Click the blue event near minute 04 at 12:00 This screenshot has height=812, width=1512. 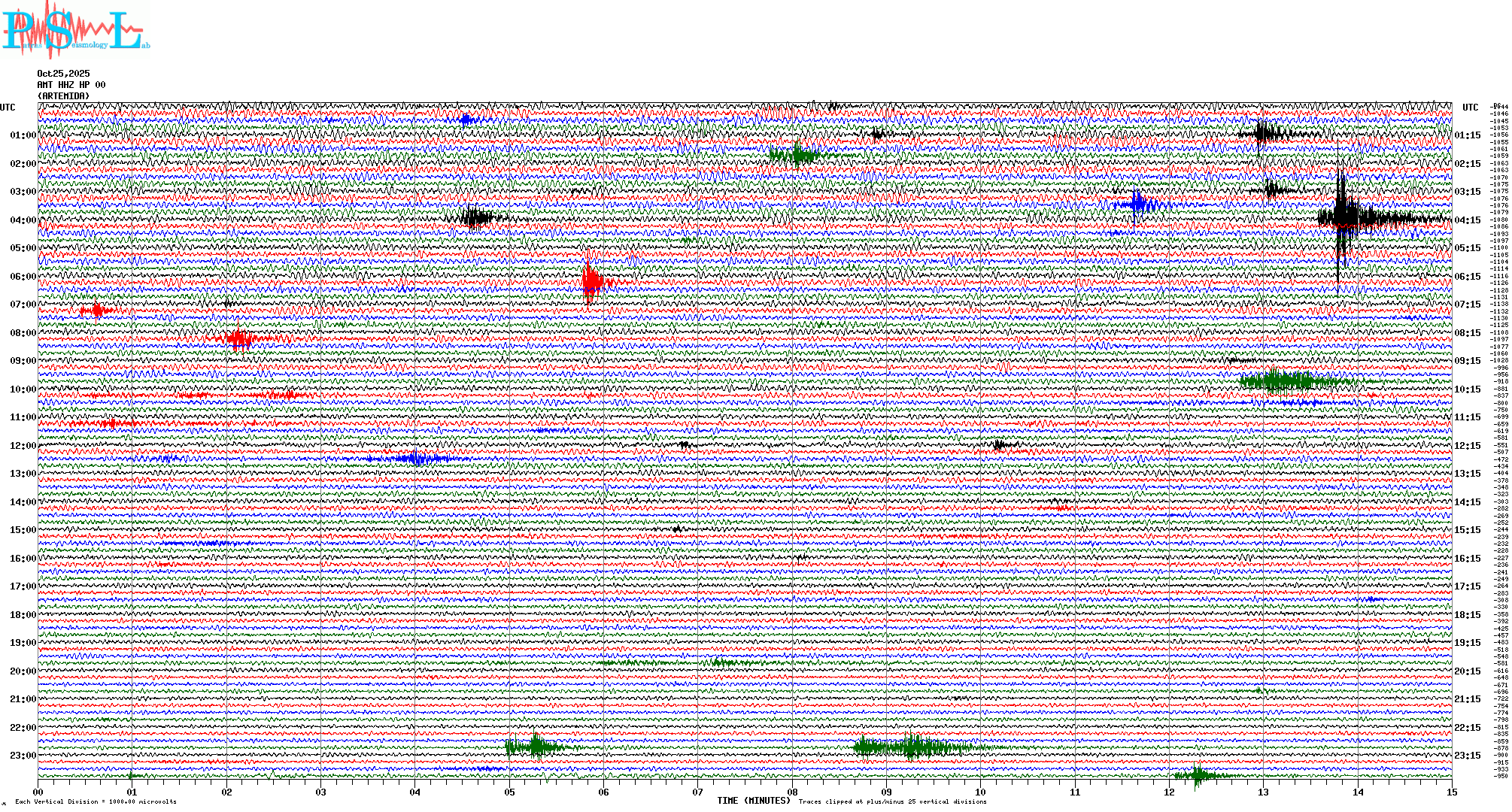(x=414, y=459)
